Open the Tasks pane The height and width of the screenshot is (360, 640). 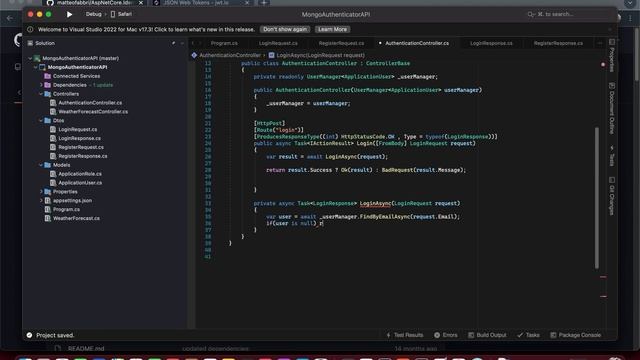tap(528, 335)
